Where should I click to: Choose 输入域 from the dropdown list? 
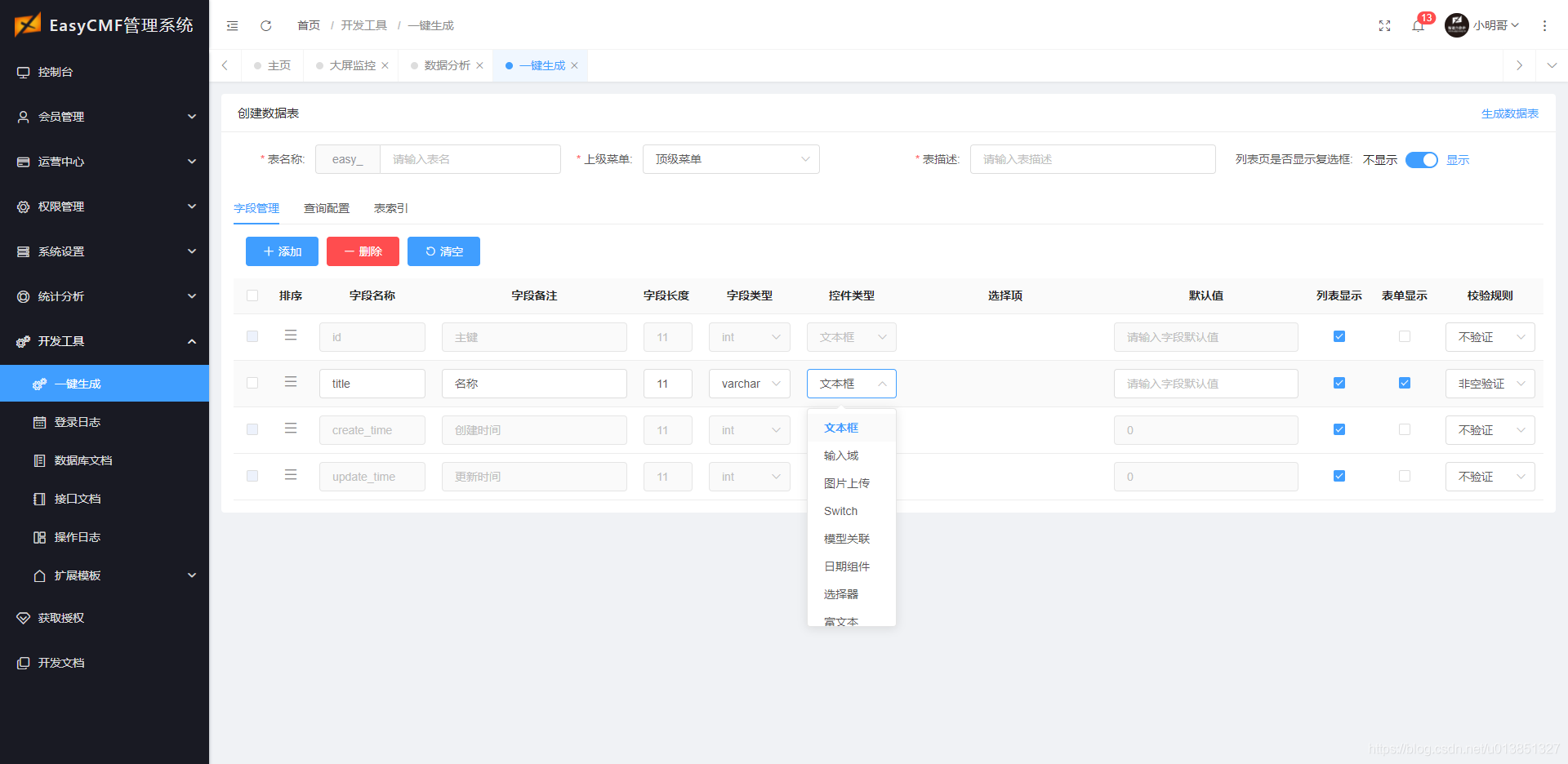click(x=852, y=455)
